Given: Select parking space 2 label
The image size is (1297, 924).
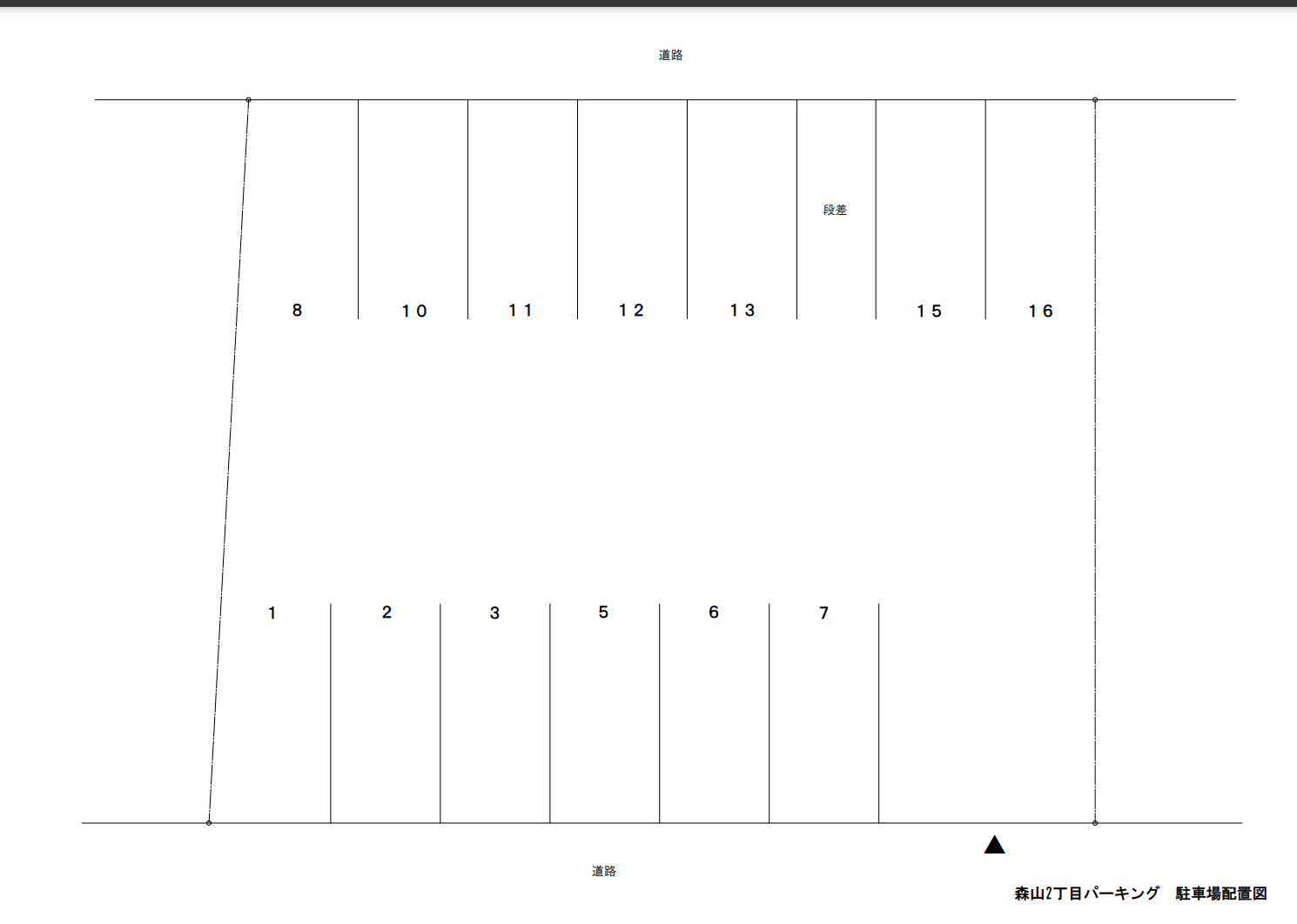Looking at the screenshot, I should coord(386,613).
